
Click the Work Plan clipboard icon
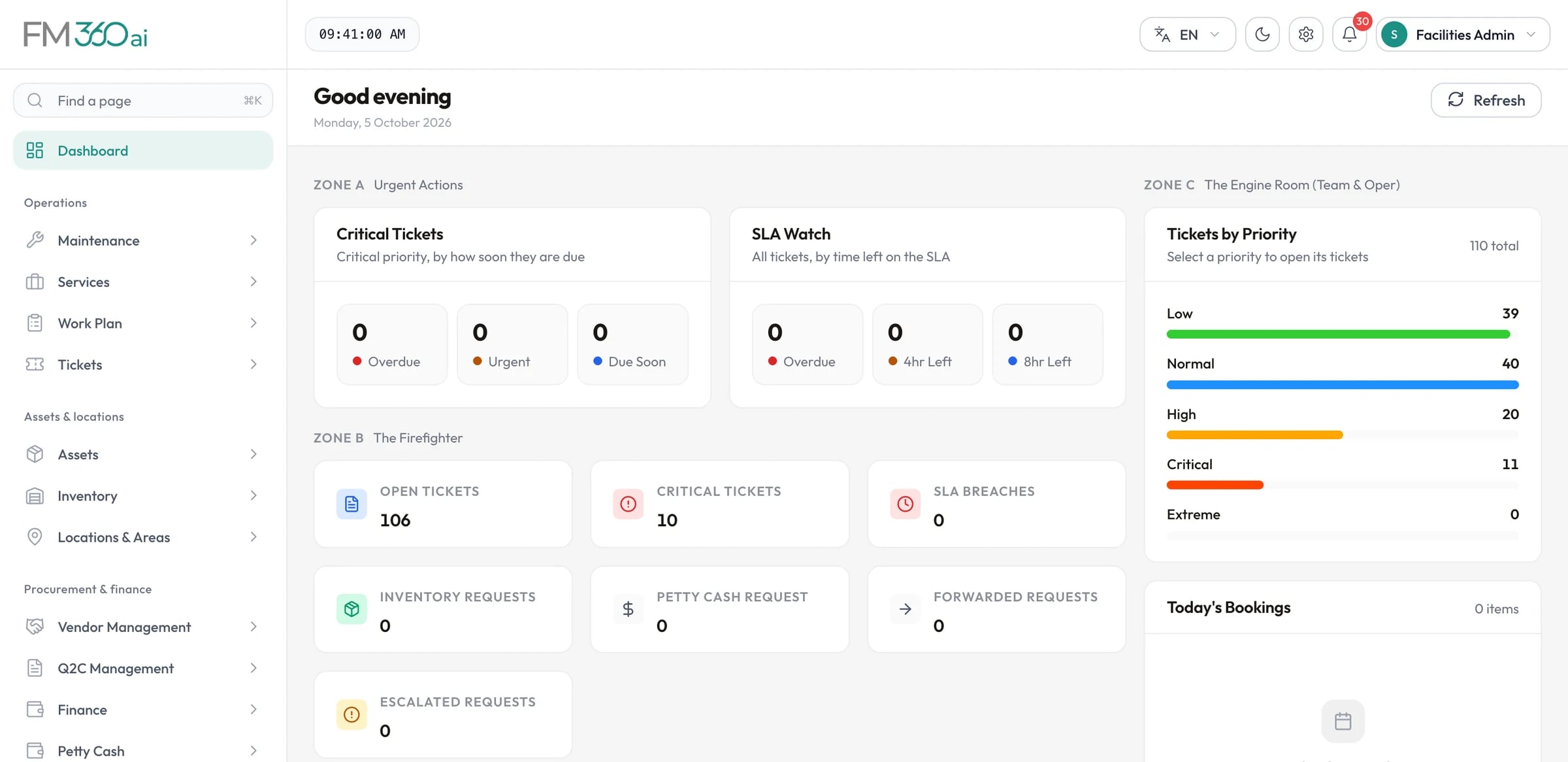point(35,323)
